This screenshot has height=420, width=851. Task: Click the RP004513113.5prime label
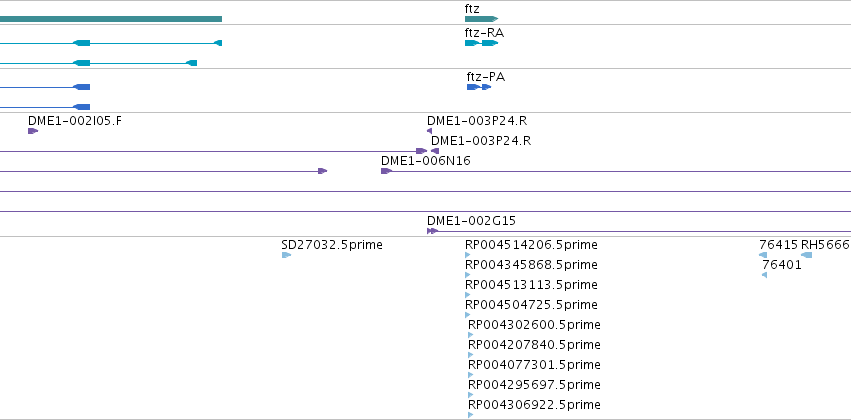pos(531,285)
